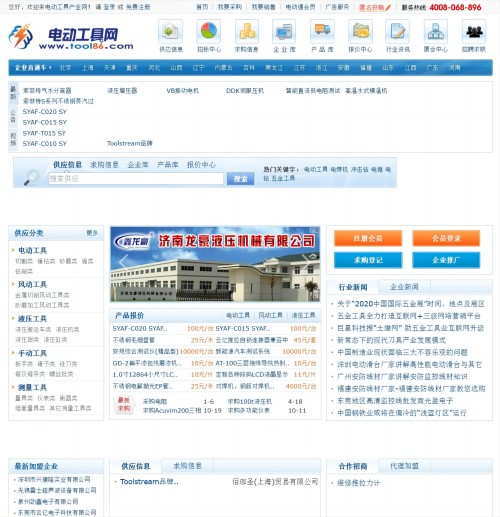Image resolution: width=500 pixels, height=517 pixels.
Task: Open the VB振动电机 link
Action: [x=183, y=91]
